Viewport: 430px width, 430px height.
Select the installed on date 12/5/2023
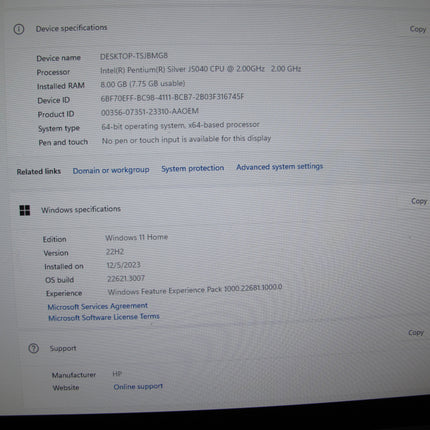coord(124,265)
